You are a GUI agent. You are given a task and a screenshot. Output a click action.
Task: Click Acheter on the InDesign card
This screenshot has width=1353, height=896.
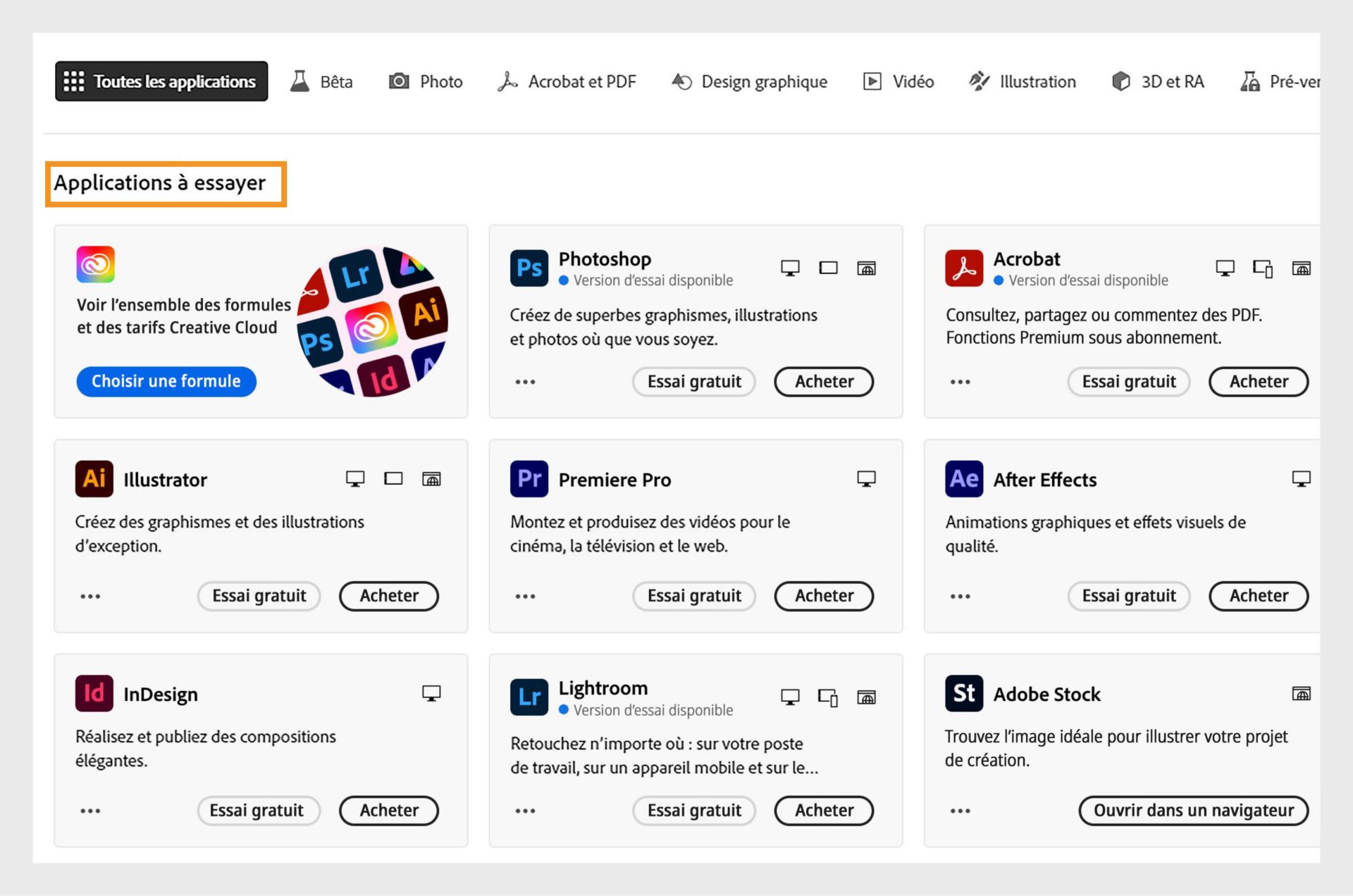click(x=389, y=811)
